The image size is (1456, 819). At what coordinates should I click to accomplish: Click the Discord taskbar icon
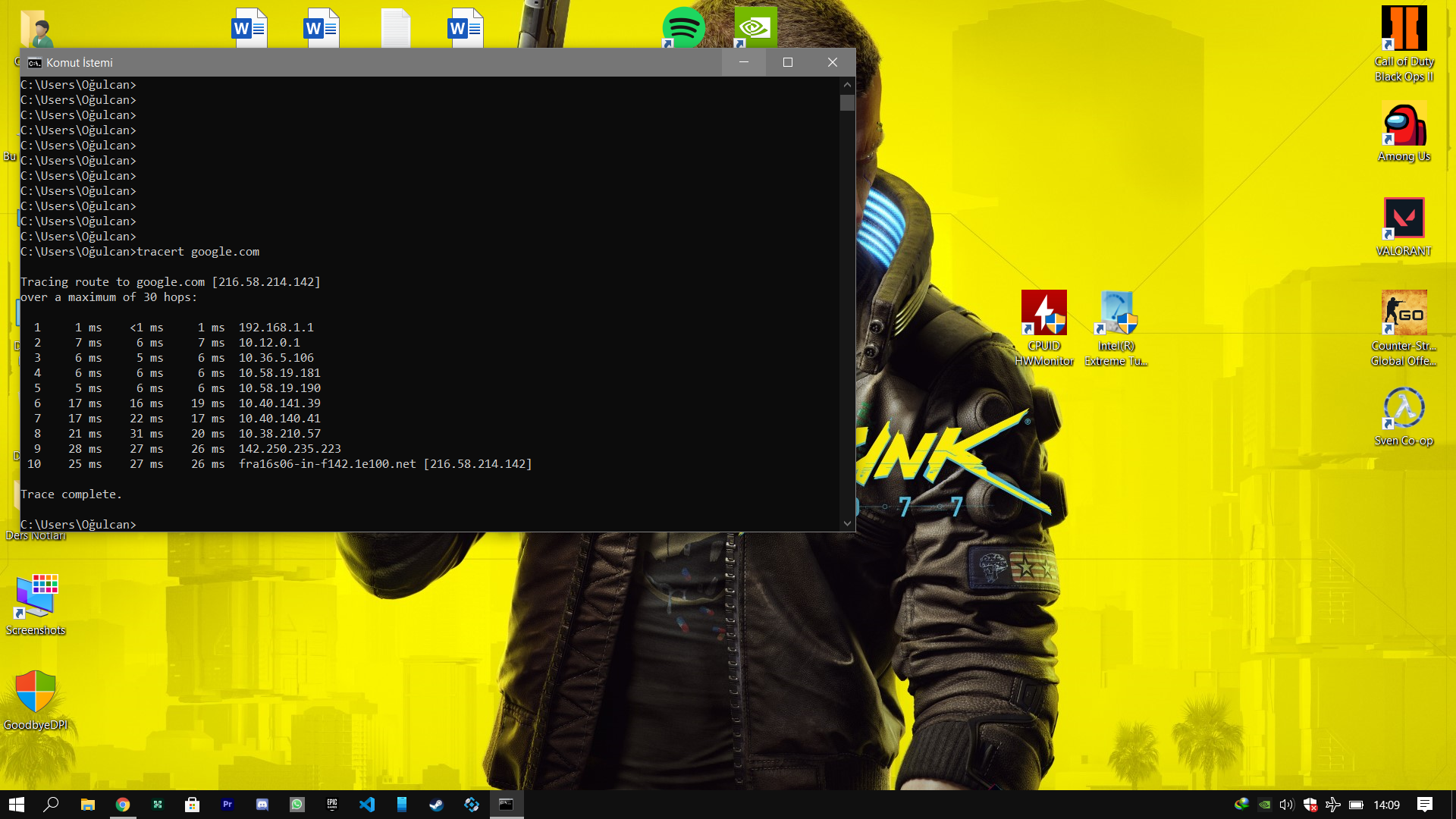[x=262, y=805]
